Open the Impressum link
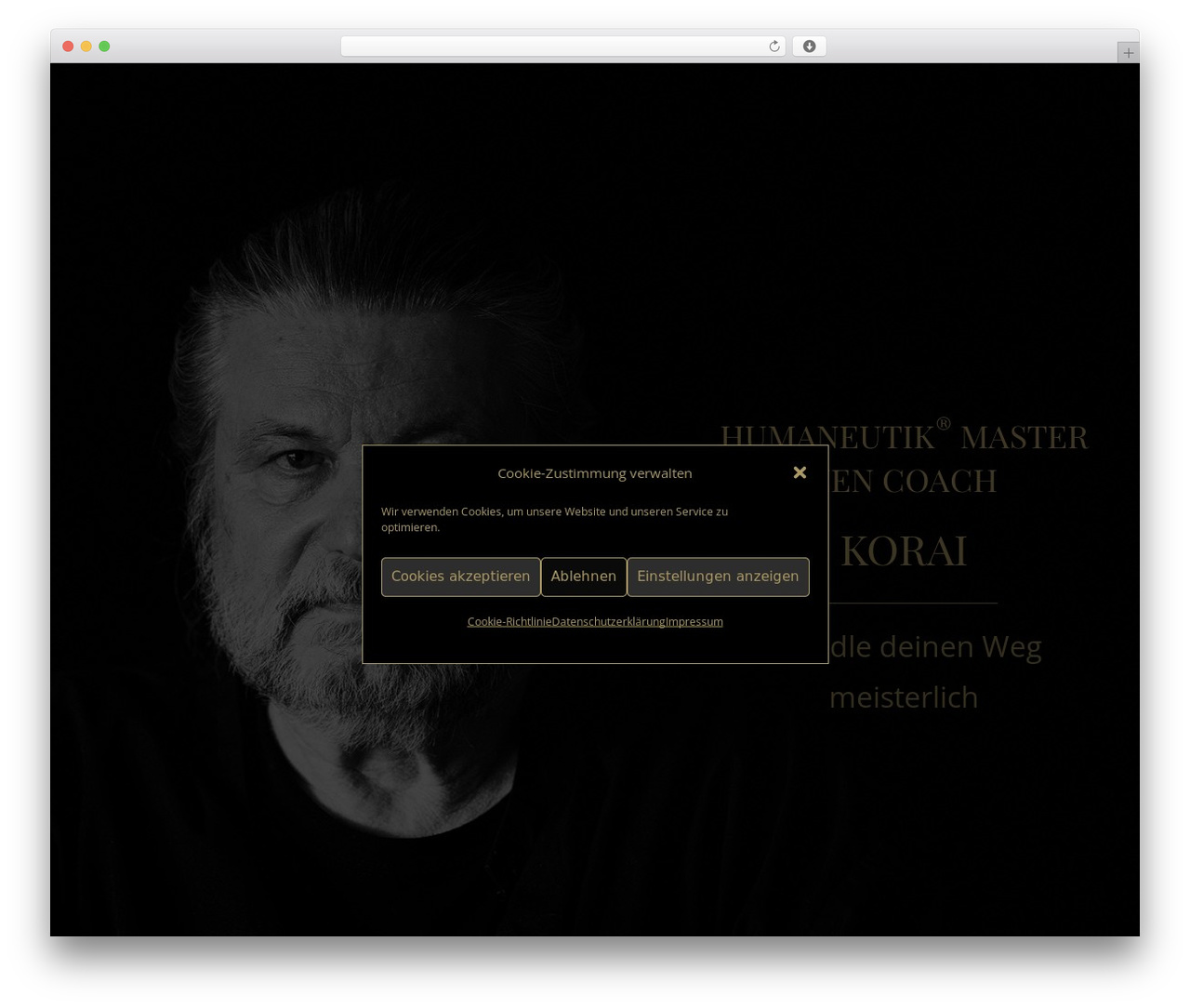 click(694, 621)
